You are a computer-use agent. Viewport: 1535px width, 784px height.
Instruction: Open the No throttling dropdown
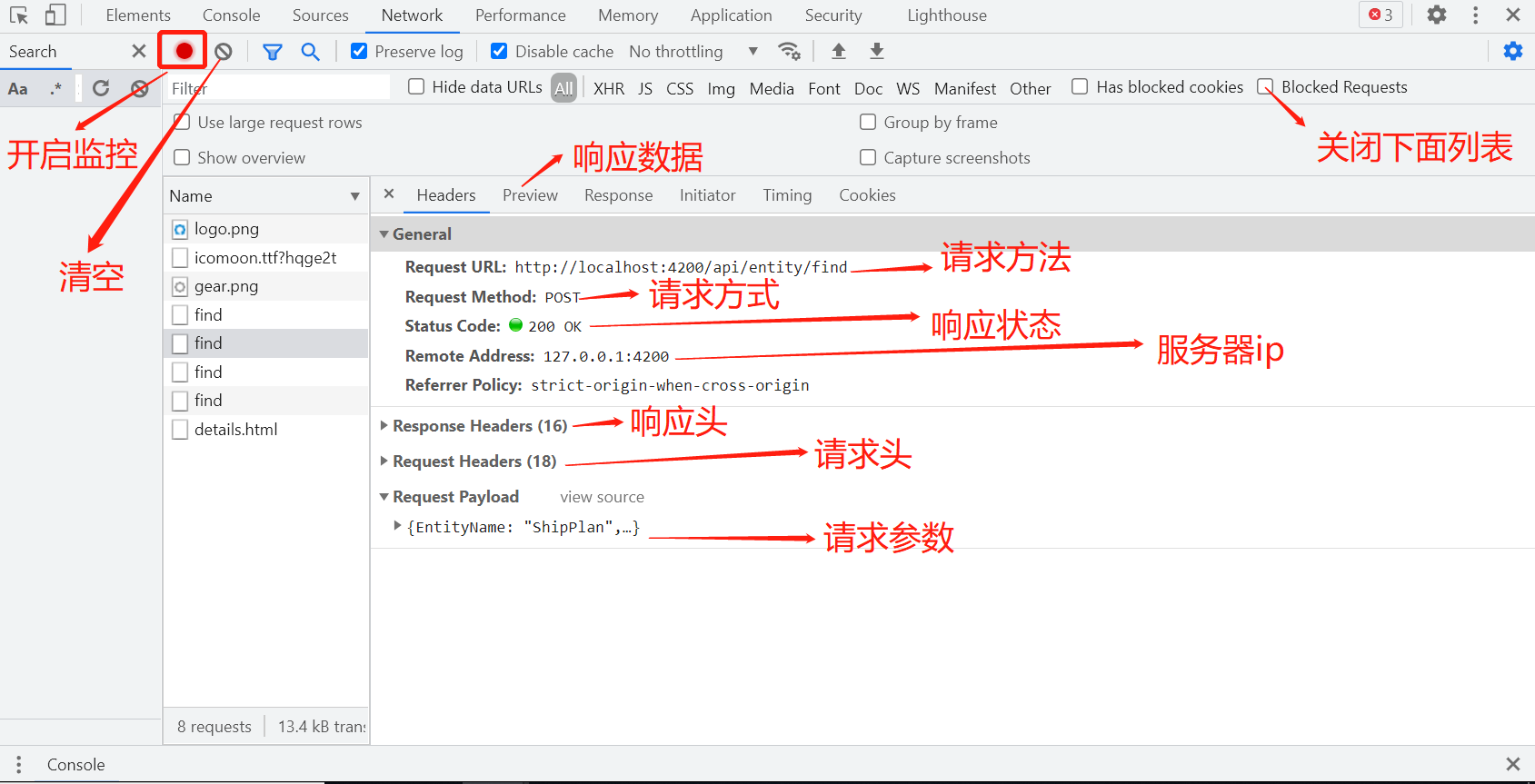tap(694, 52)
